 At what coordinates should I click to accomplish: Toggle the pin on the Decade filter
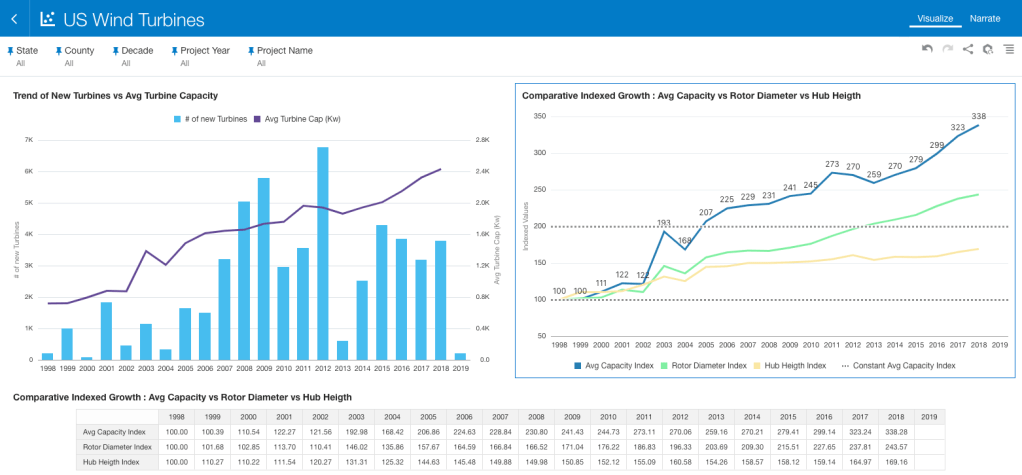click(x=116, y=50)
